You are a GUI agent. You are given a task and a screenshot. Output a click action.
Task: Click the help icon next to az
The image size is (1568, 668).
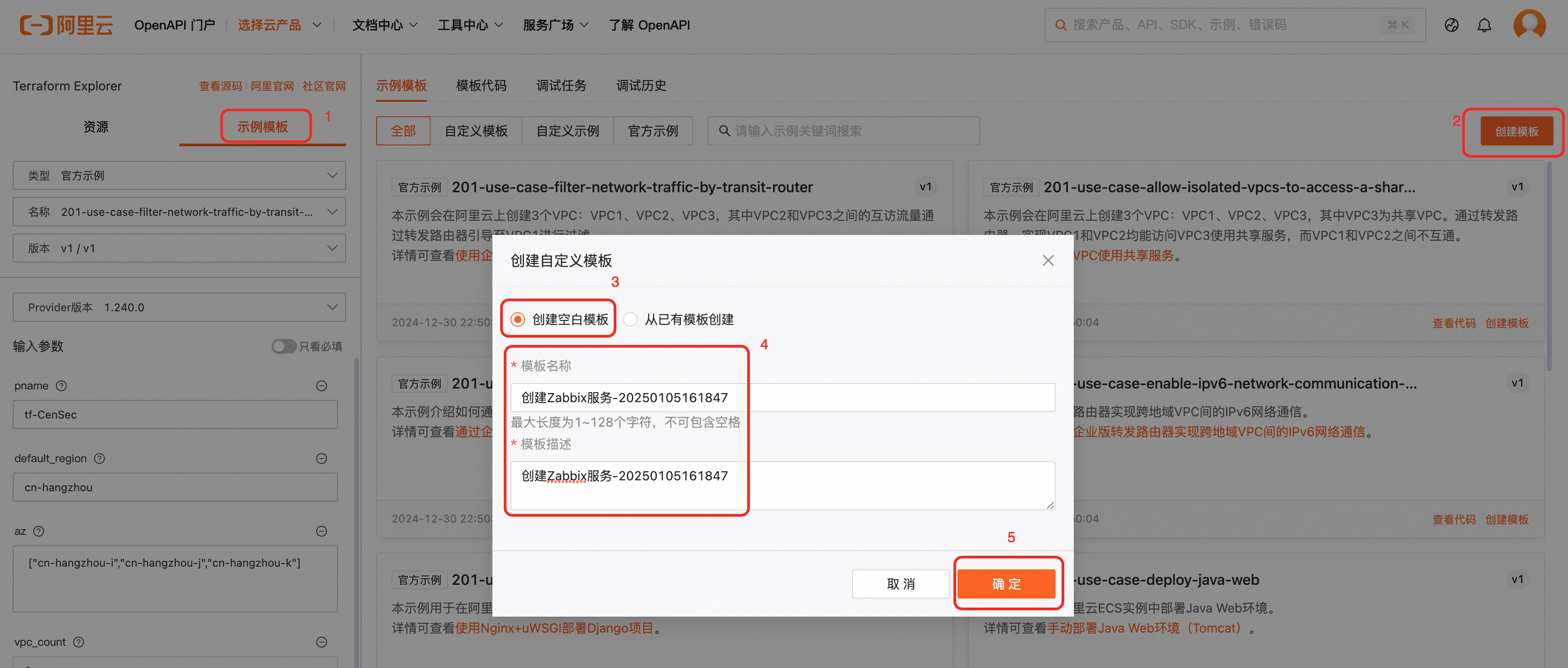38,531
